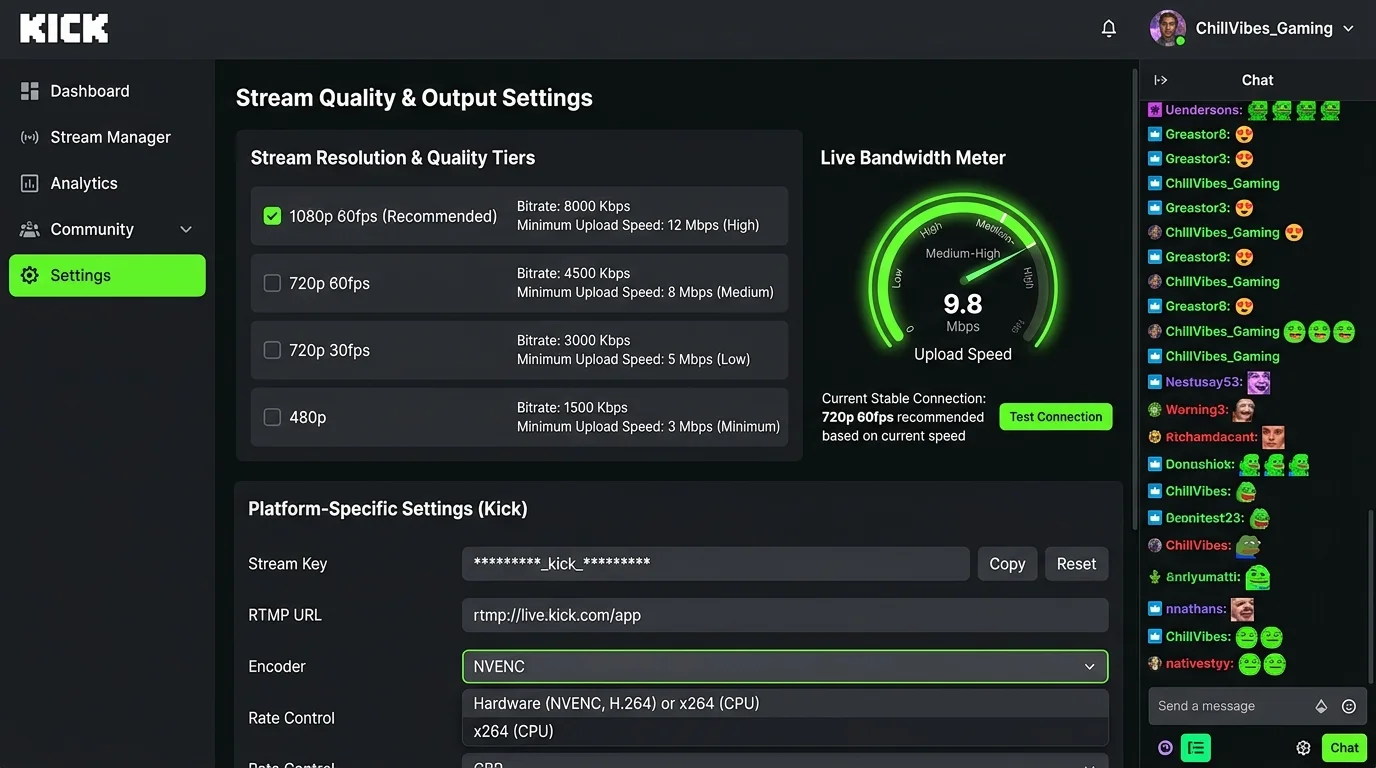
Task: Click the Minimum Upload Speed: 5 Mbps (Low) text
Action: (633, 359)
